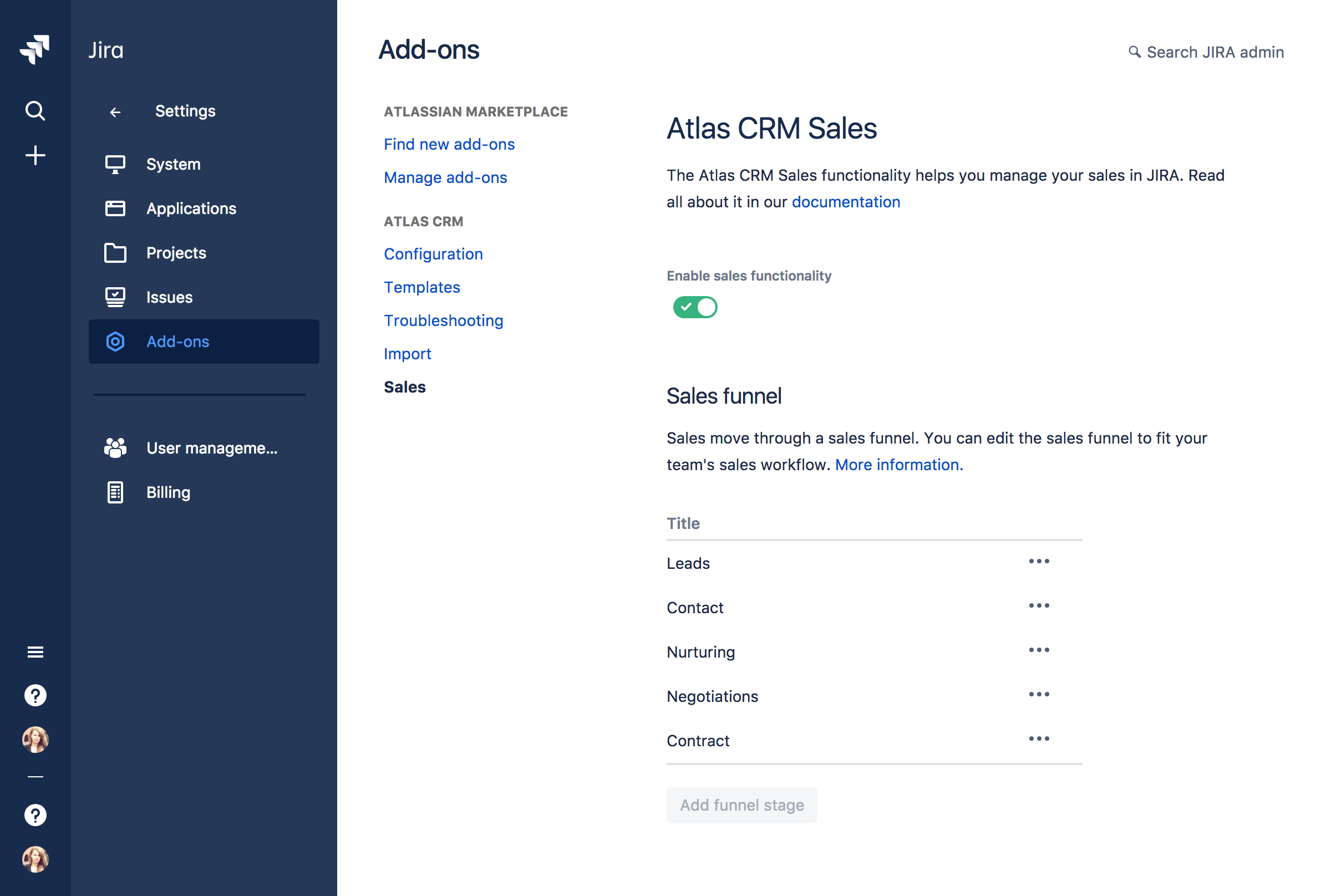Click the Contract funnel stage title
This screenshot has width=1331, height=896.
[698, 741]
